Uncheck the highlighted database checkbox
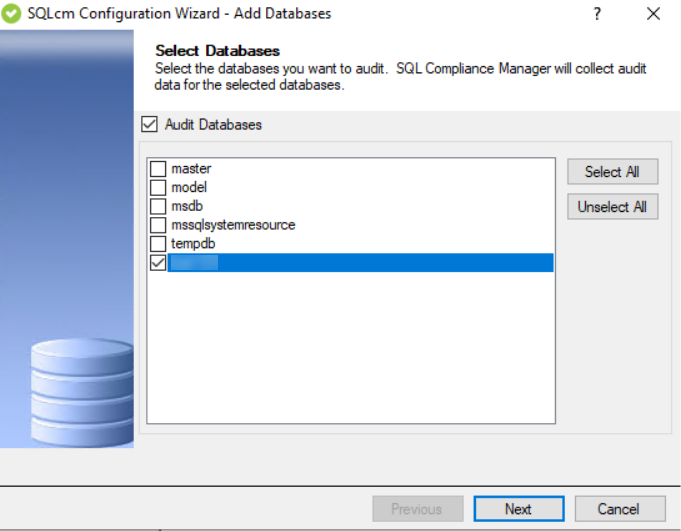The width and height of the screenshot is (681, 531). click(158, 263)
